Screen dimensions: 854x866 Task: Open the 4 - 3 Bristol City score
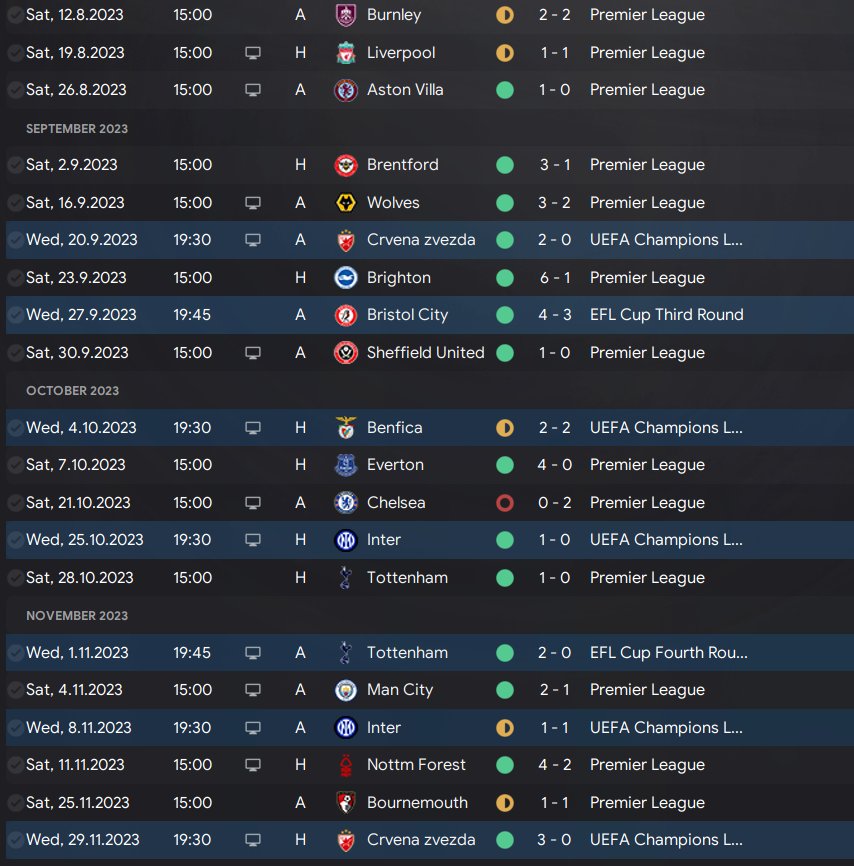(555, 315)
